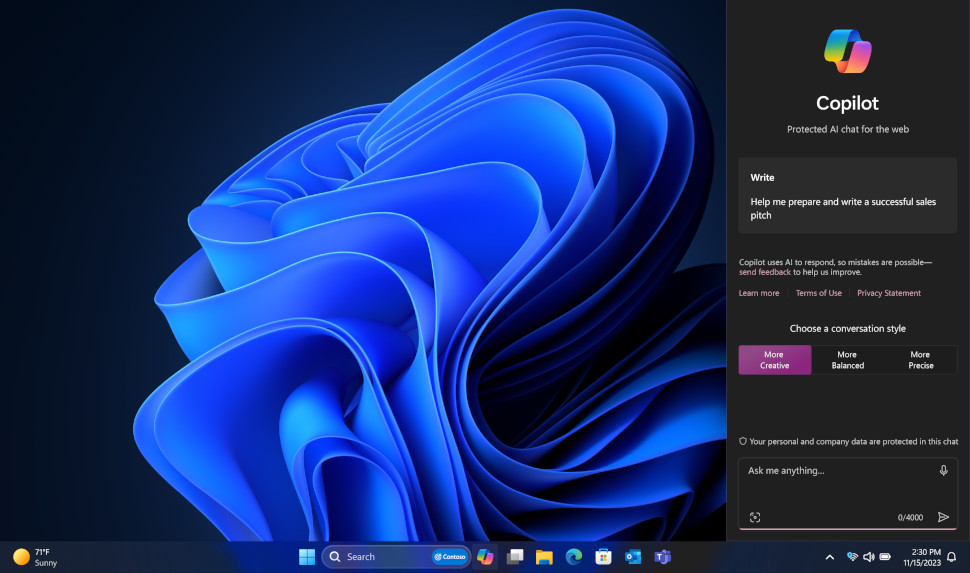970x573 pixels.
Task: Open Microsoft Teams from the taskbar
Action: pos(663,557)
